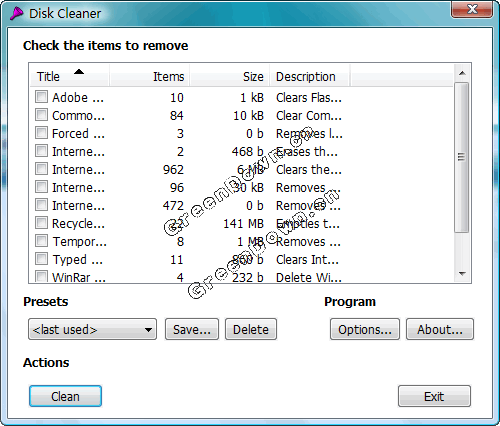Exit the Disk Cleaner program
Screen dimensions: 500x426
(x=434, y=396)
